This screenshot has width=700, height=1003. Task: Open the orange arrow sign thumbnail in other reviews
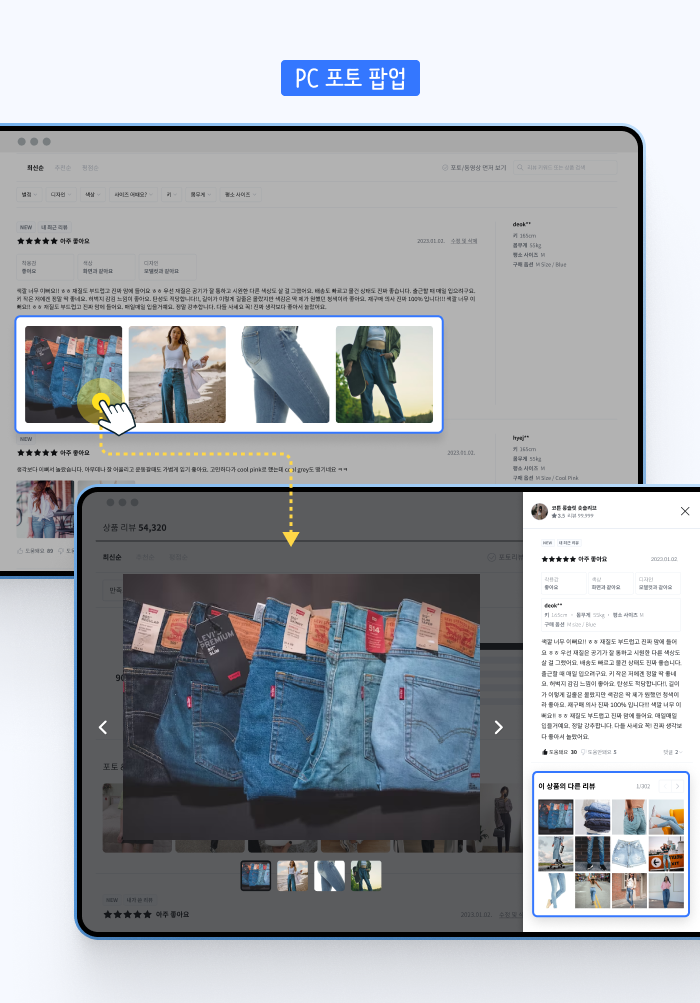666,853
